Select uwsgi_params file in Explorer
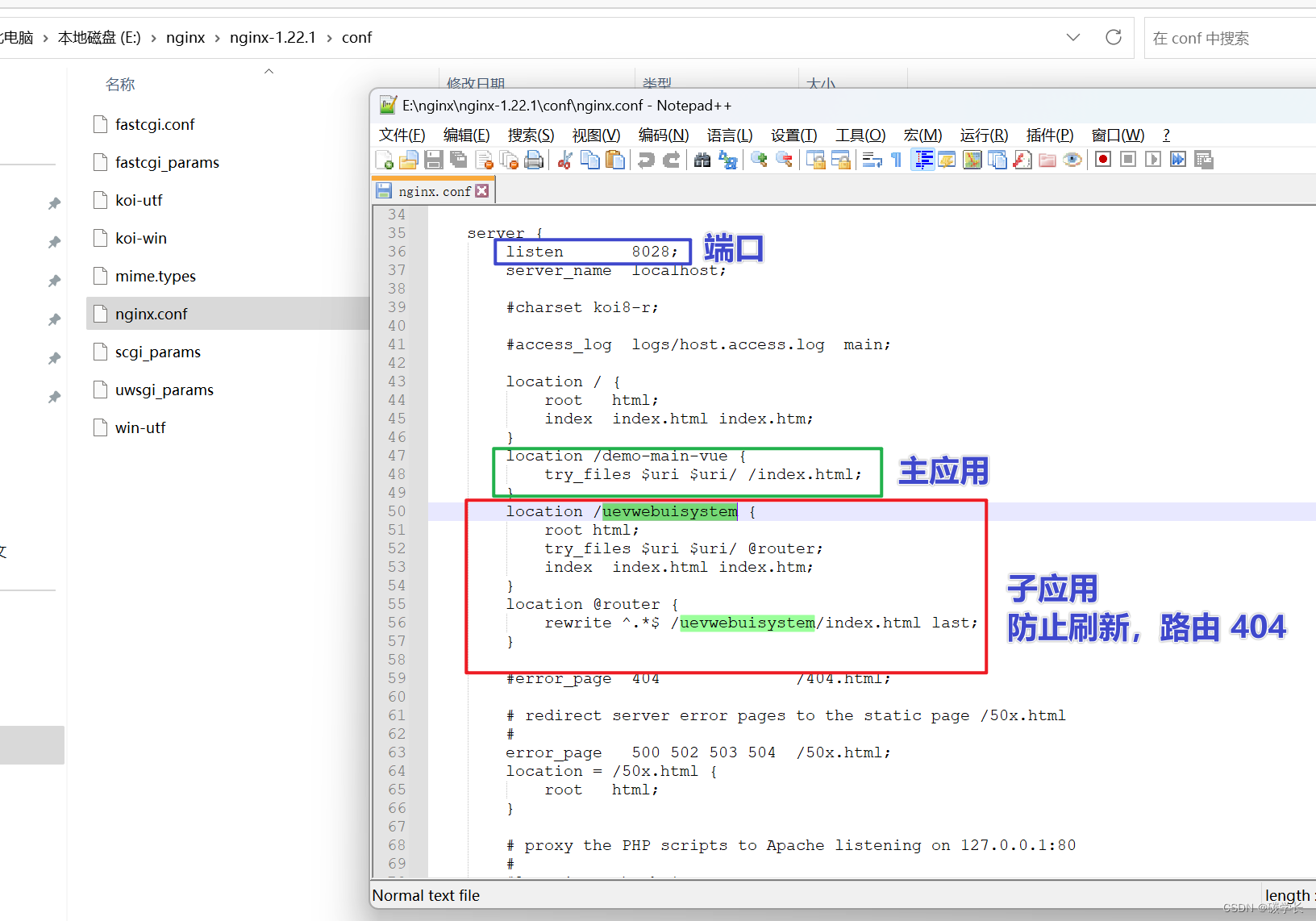 coord(164,390)
